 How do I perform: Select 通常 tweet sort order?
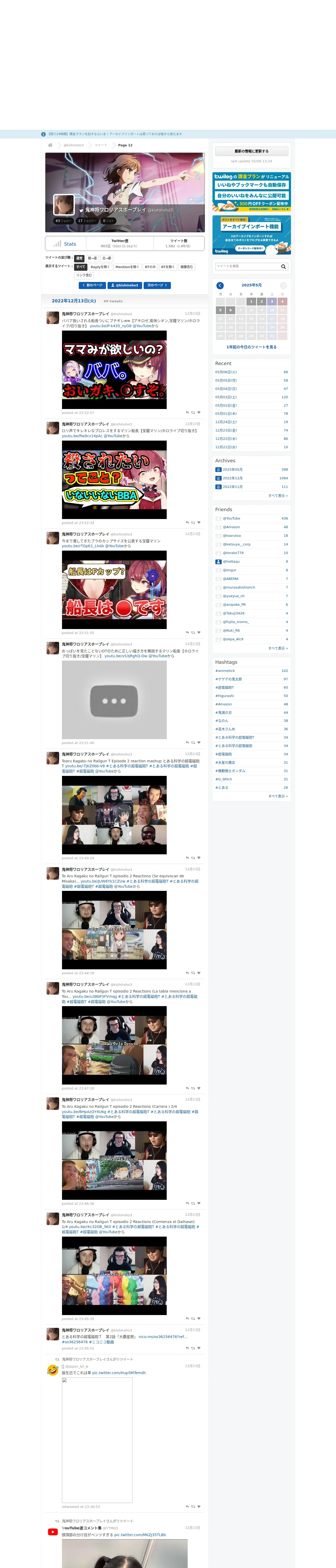(x=79, y=258)
